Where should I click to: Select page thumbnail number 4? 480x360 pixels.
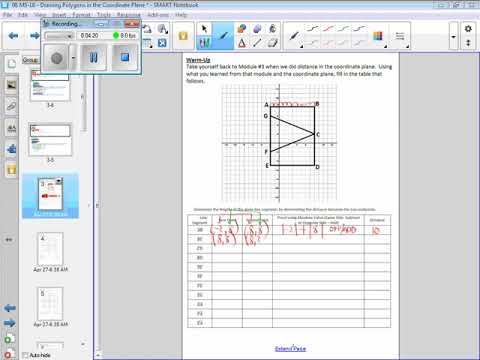[x=50, y=249]
